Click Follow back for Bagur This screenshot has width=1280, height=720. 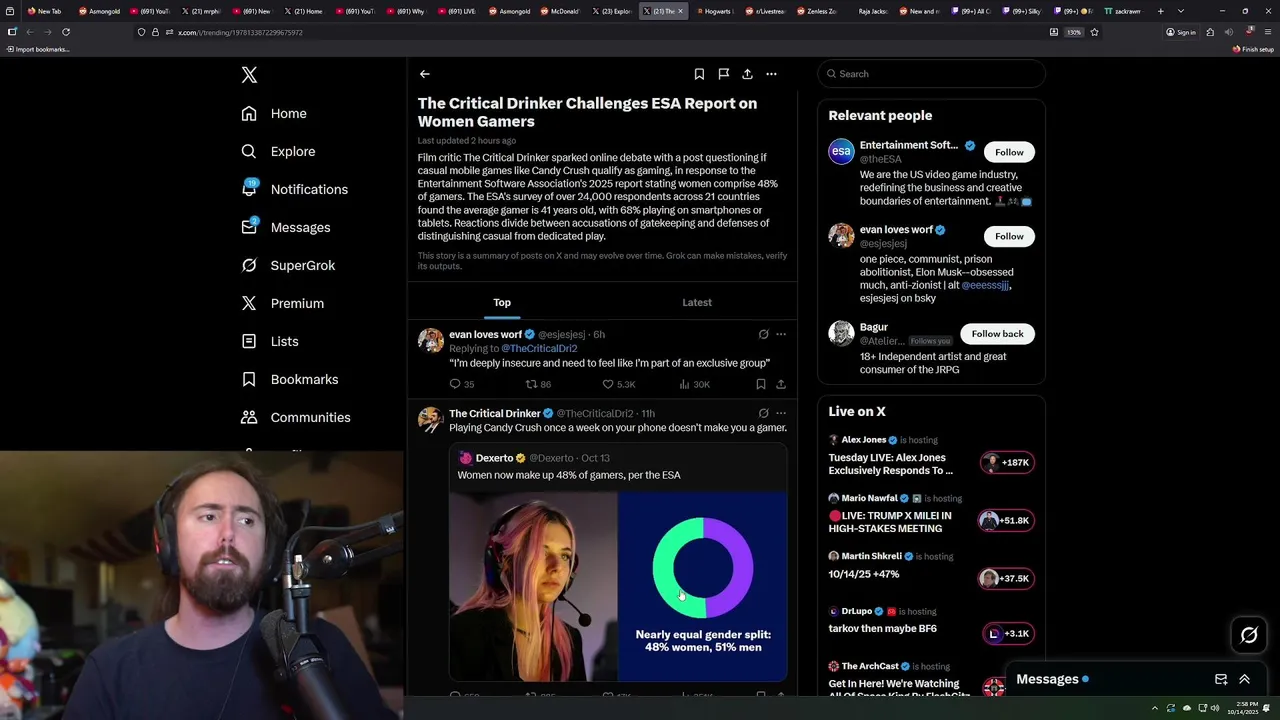pos(997,334)
